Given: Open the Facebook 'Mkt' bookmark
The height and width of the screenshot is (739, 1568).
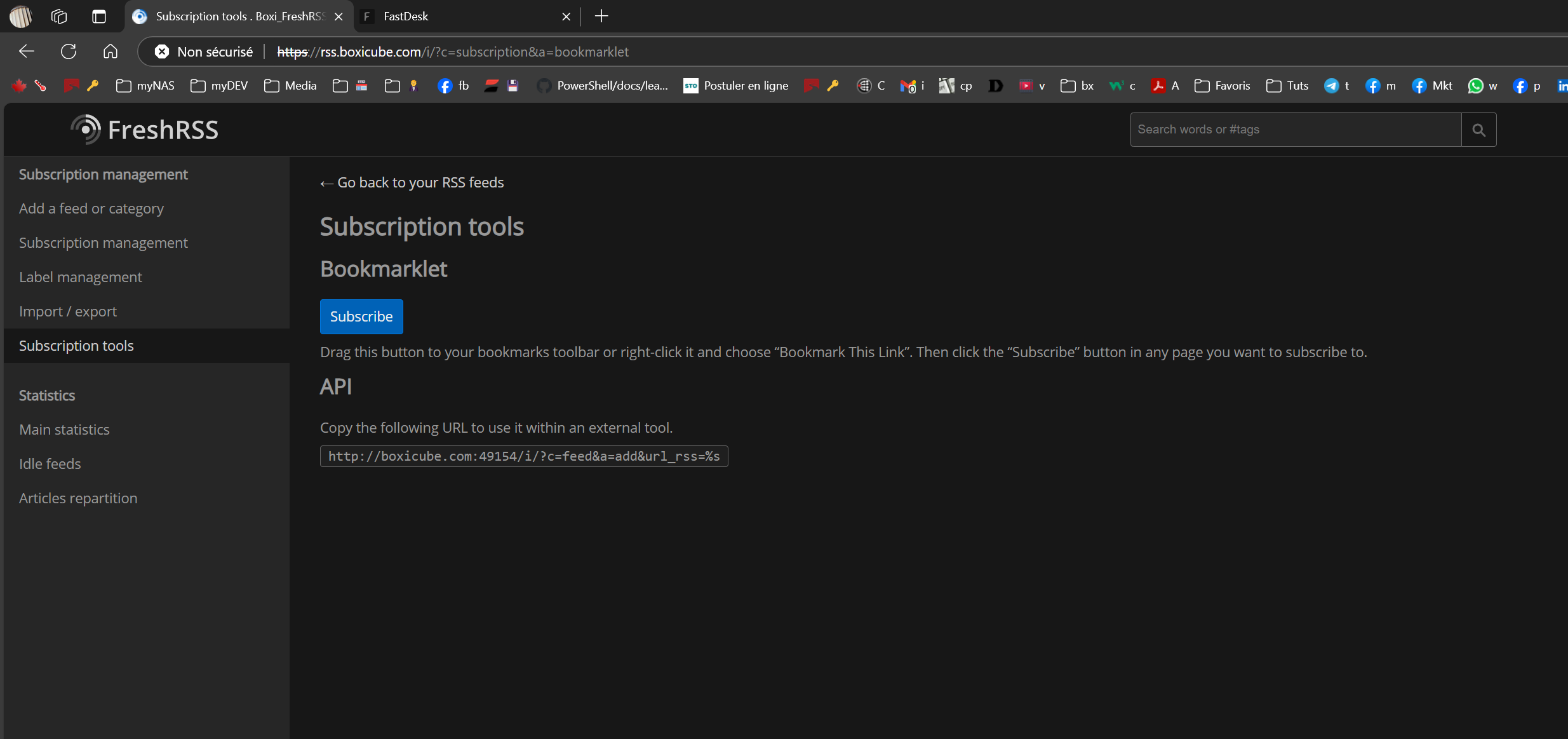Looking at the screenshot, I should (1432, 86).
